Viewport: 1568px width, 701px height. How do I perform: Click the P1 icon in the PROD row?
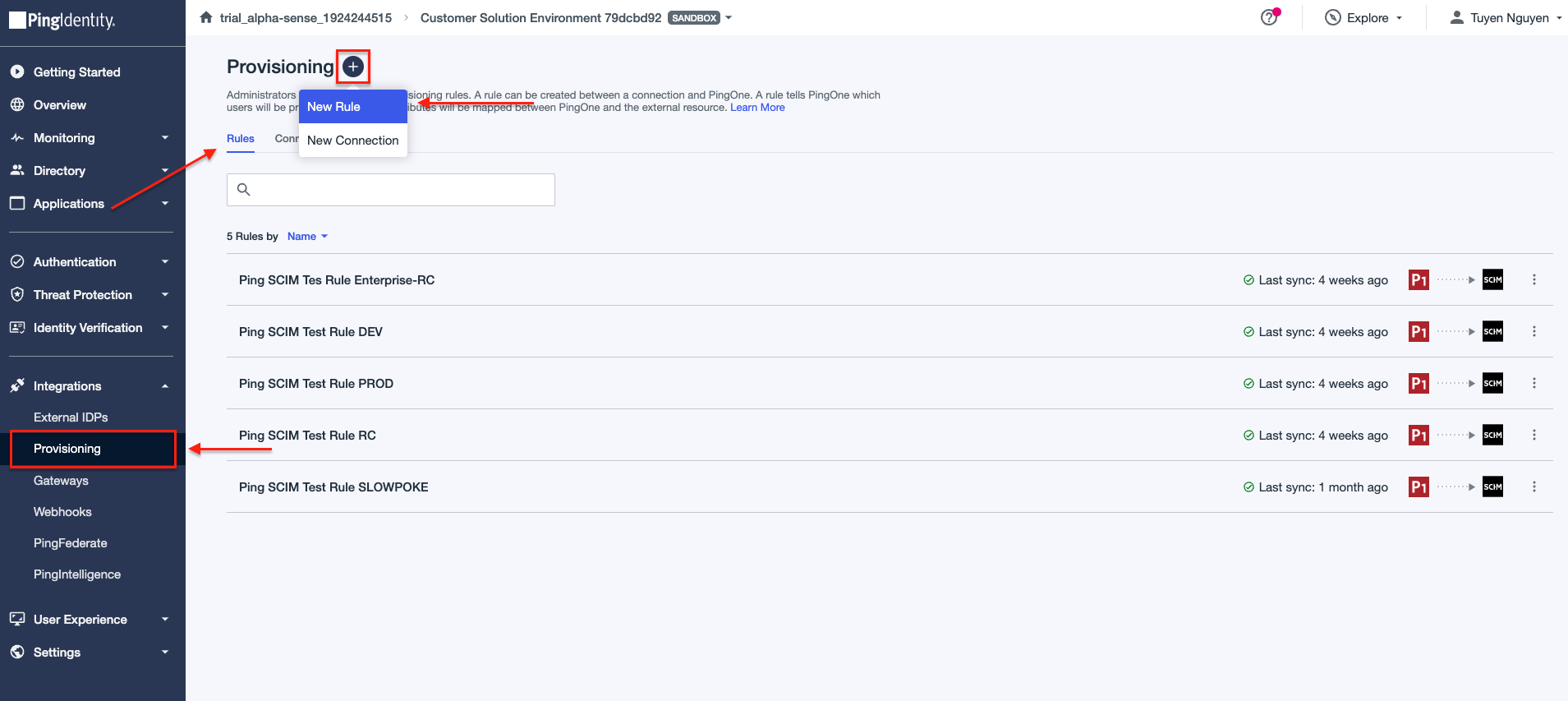tap(1419, 383)
